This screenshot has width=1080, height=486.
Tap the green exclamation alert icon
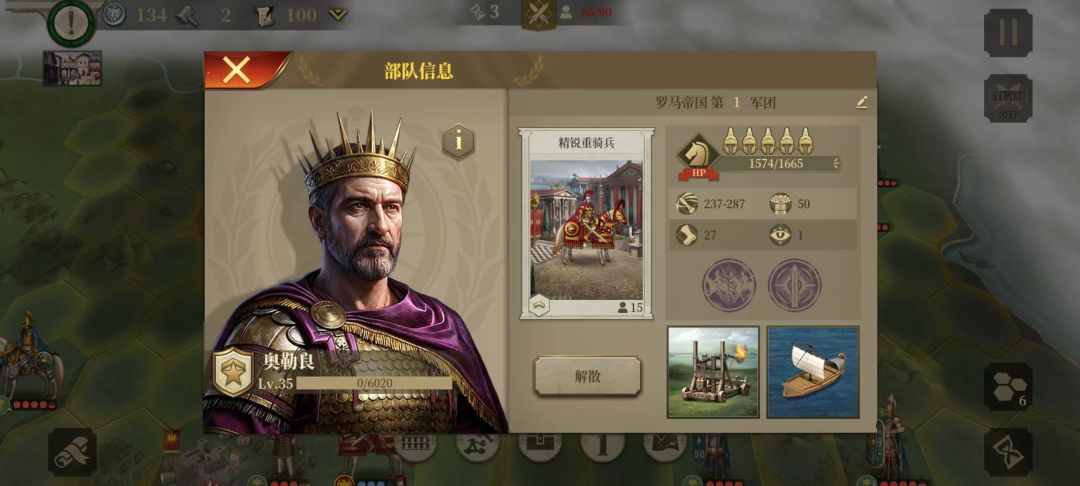pos(71,23)
